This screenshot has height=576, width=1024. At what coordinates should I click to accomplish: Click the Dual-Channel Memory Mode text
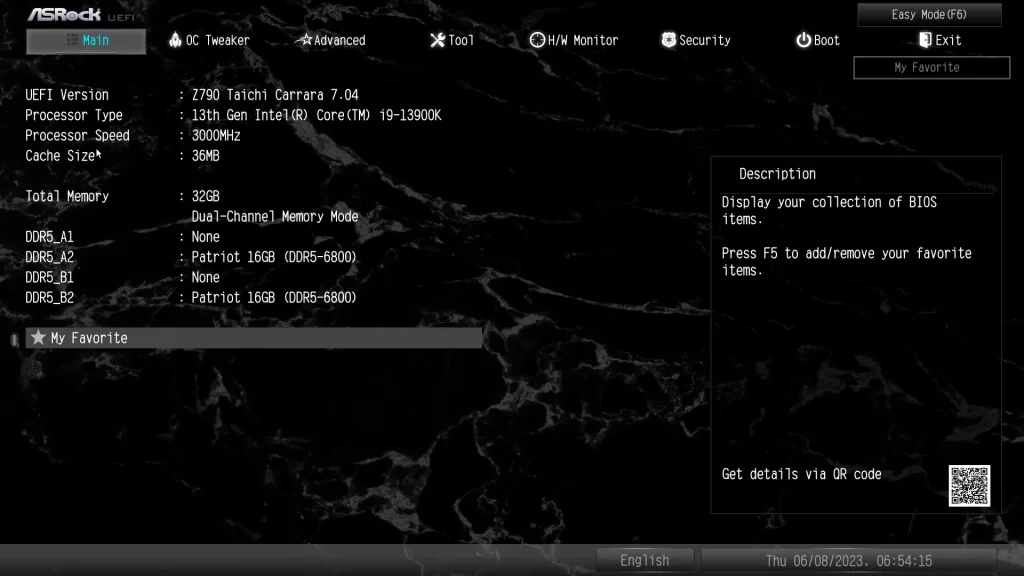point(275,217)
